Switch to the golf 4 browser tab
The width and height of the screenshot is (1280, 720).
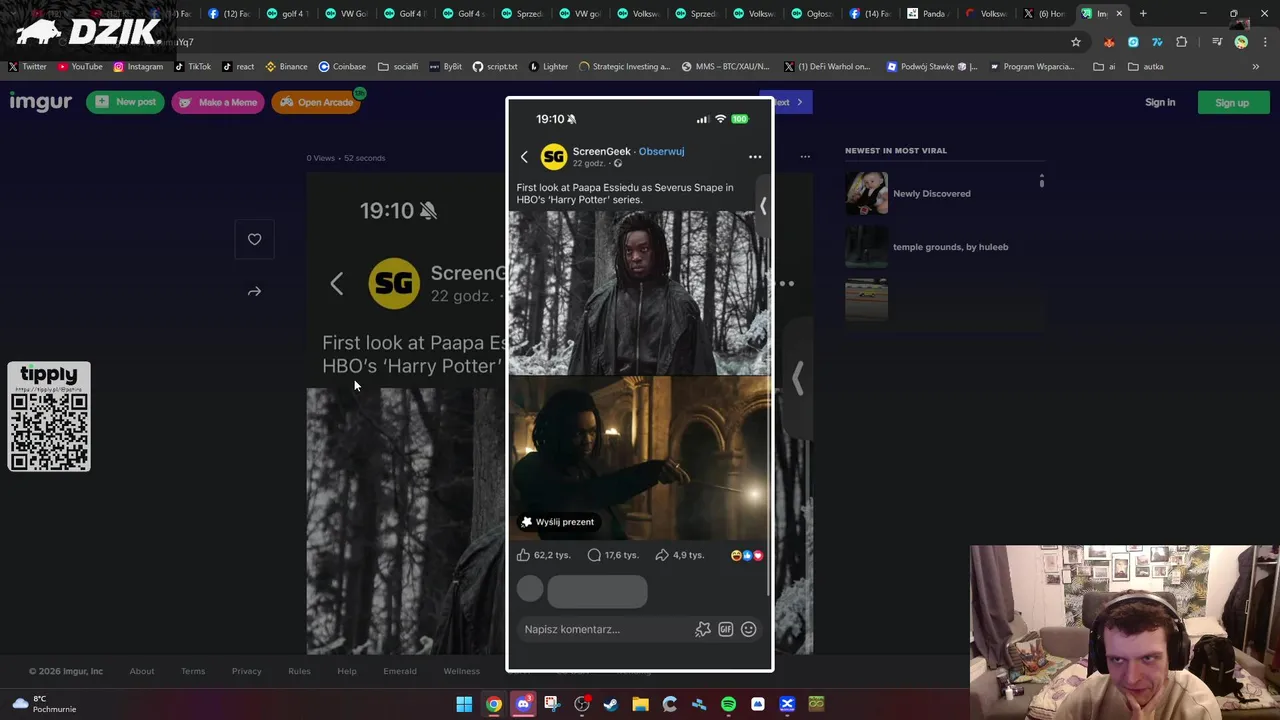pos(287,14)
